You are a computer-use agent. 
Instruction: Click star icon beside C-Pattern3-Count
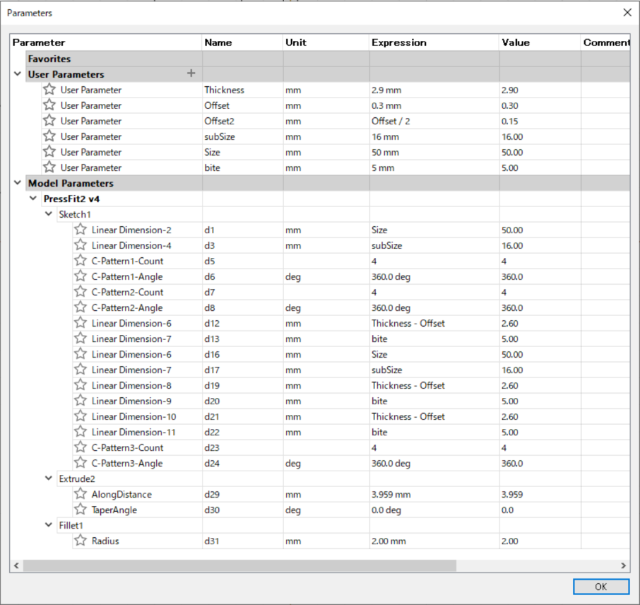[80, 447]
